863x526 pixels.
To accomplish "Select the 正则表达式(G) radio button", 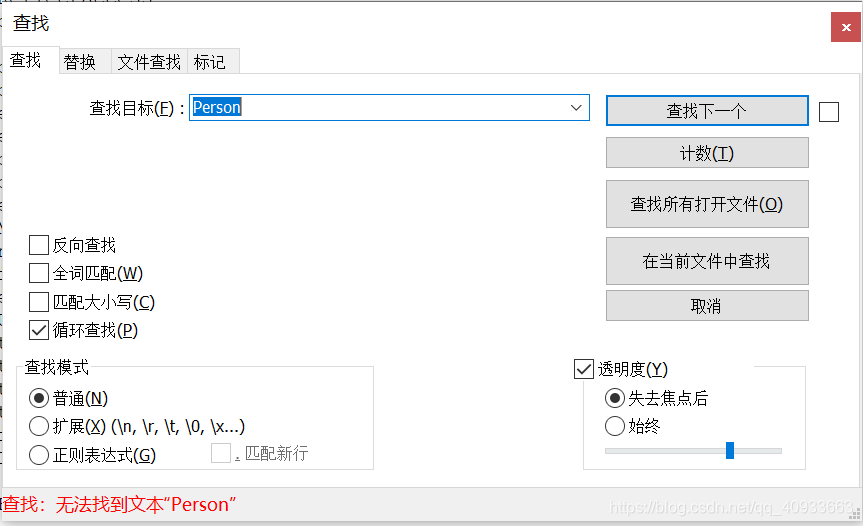I will click(x=39, y=454).
